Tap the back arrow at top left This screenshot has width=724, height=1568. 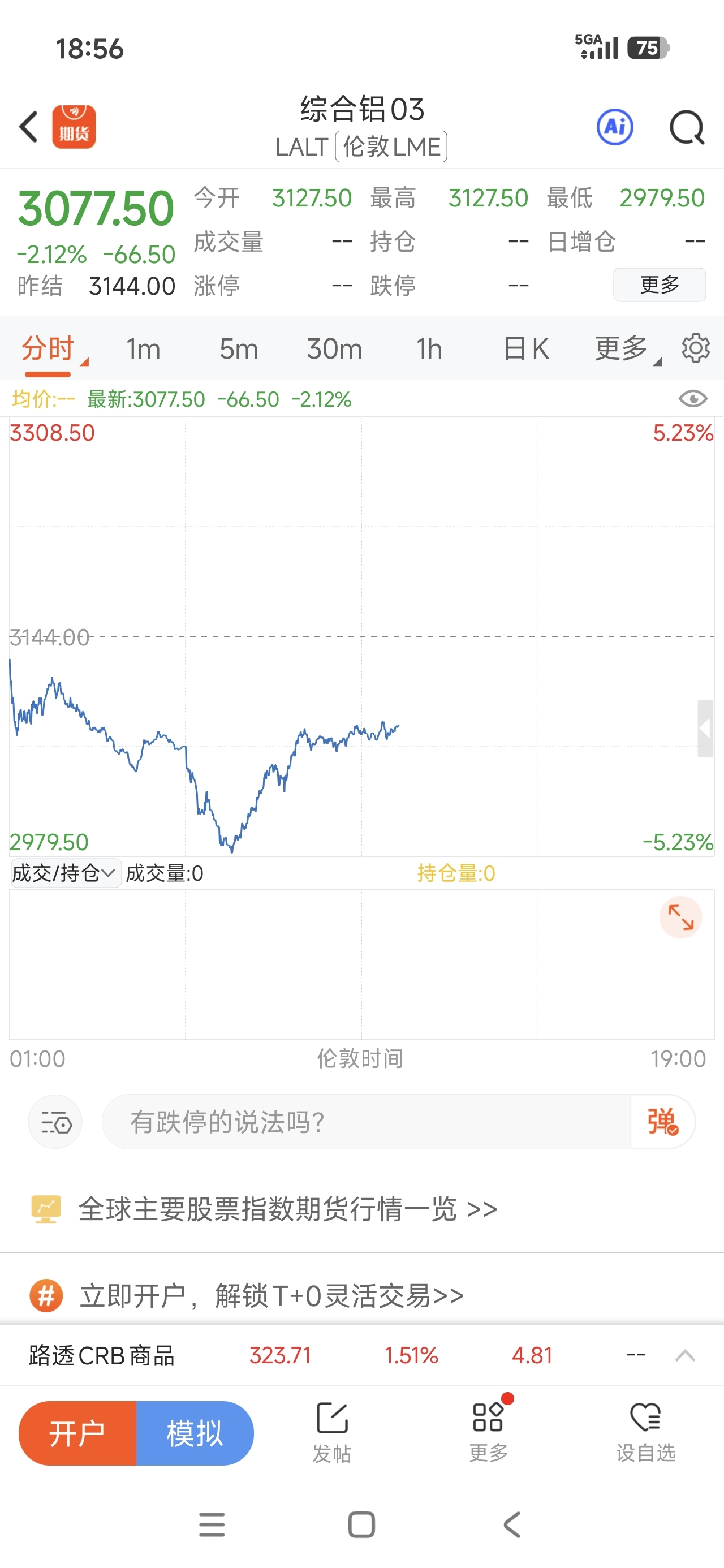(29, 127)
